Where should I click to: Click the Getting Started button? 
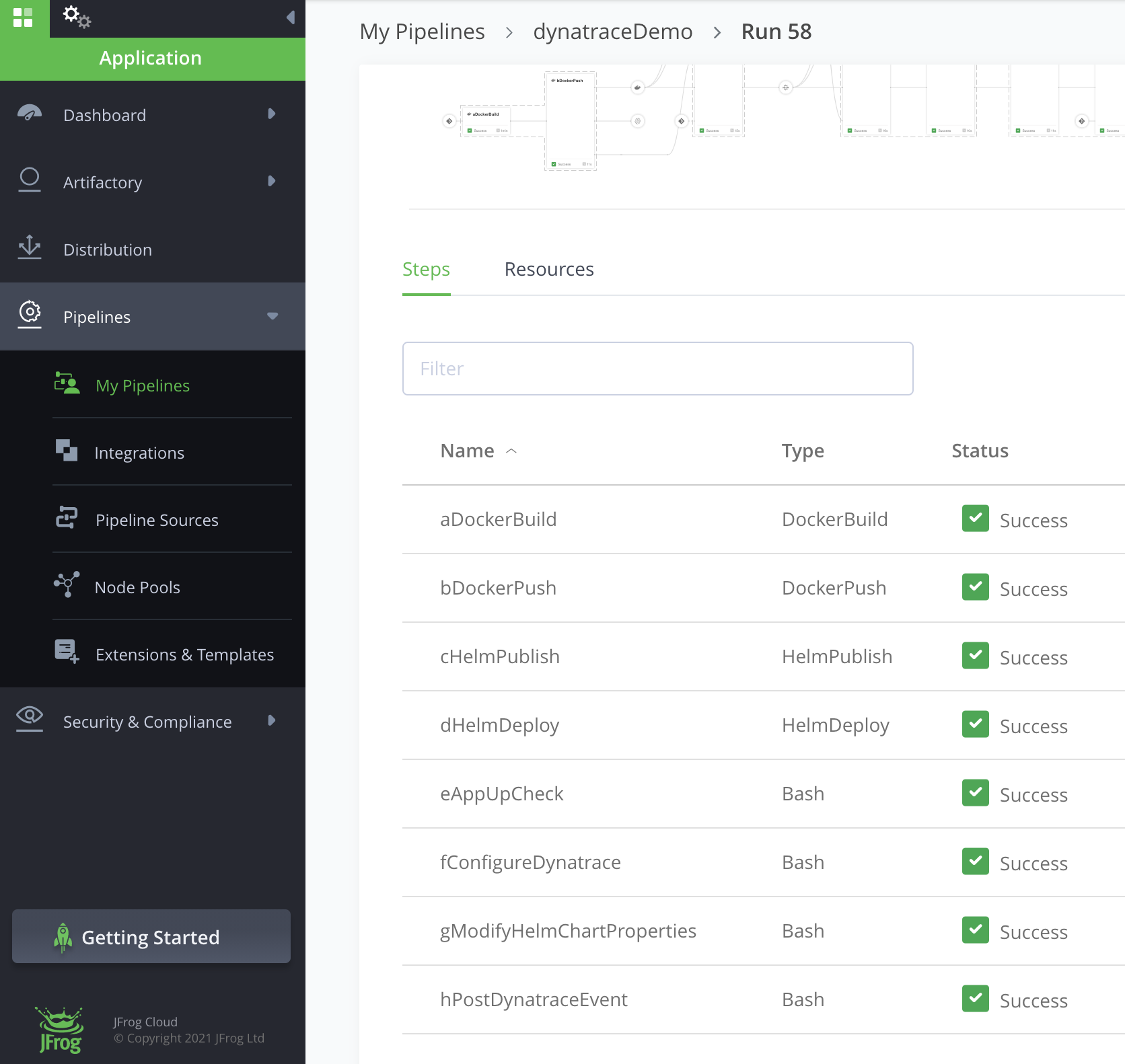(x=151, y=936)
